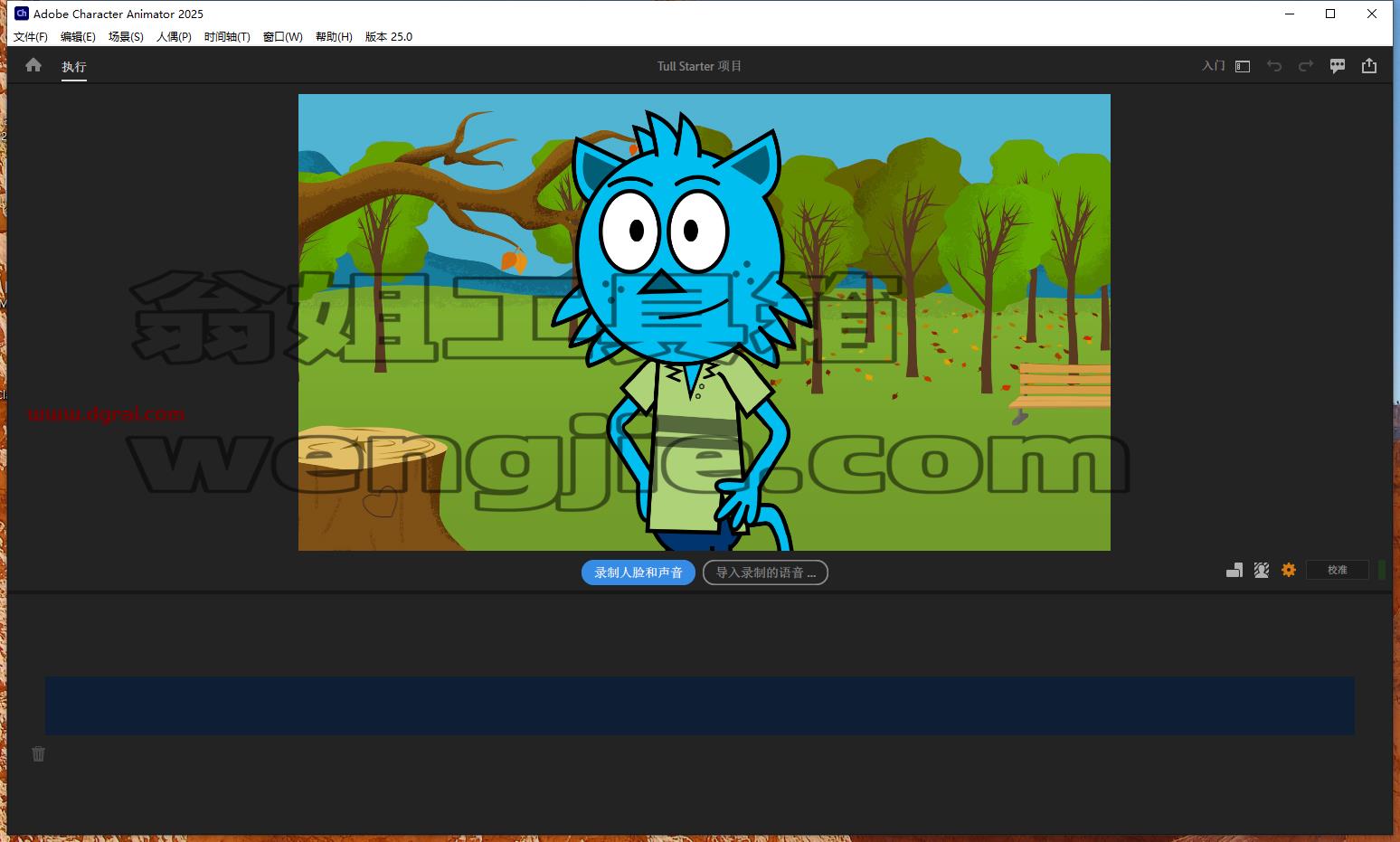Viewport: 1400px width, 842px height.
Task: Click the Character Animator app logo
Action: click(x=22, y=14)
